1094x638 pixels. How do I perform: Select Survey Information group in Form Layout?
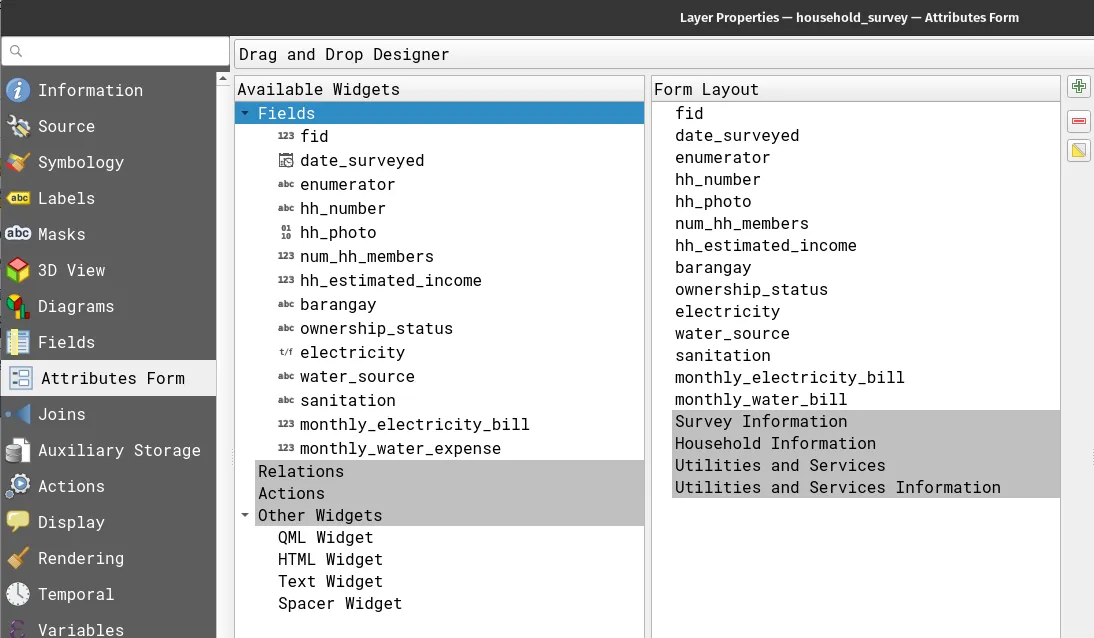(x=761, y=421)
